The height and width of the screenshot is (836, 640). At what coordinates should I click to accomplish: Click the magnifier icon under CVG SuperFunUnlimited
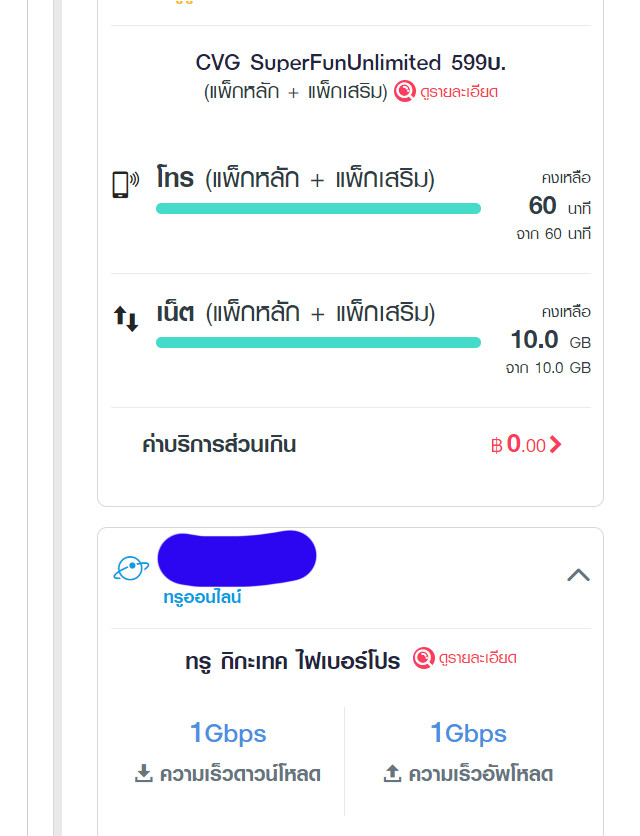(405, 92)
